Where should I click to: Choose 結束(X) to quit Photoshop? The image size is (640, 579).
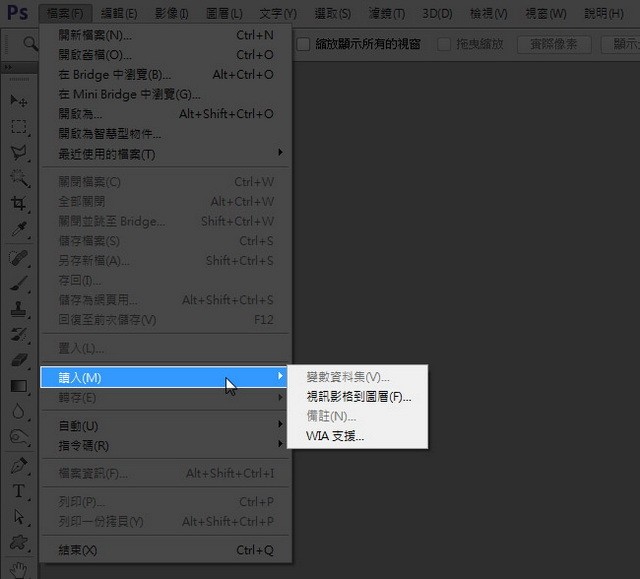coord(166,550)
